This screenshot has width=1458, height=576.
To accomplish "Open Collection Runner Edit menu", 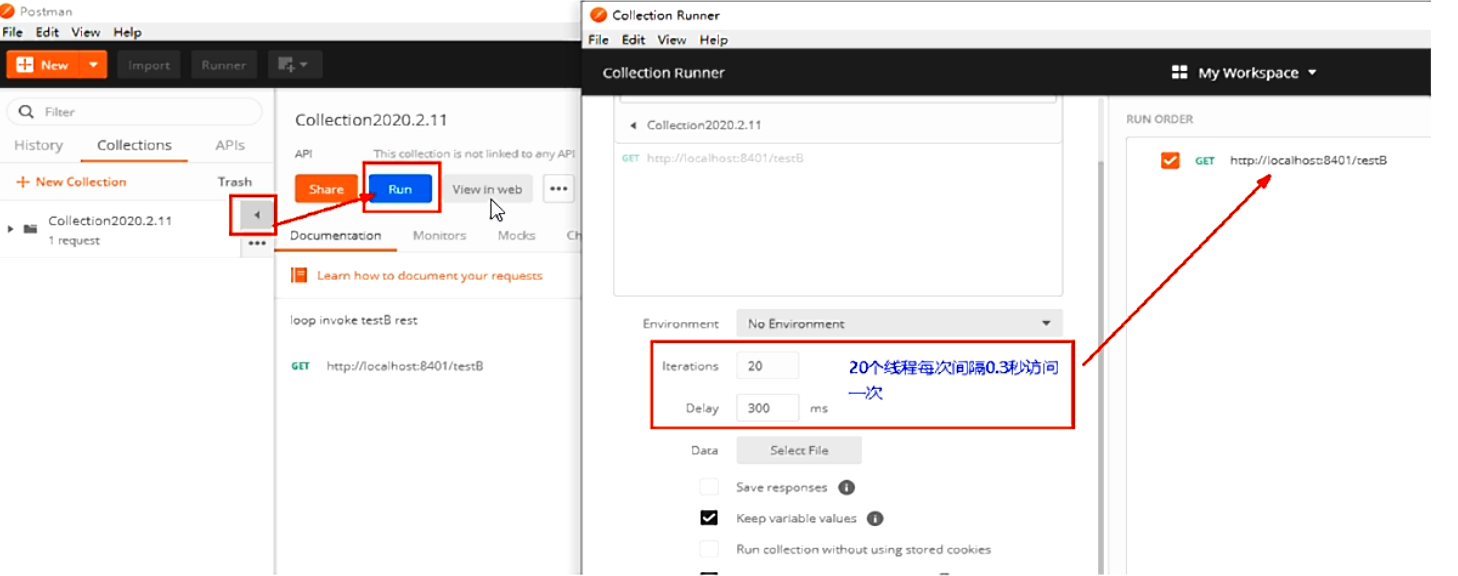I will coord(633,40).
